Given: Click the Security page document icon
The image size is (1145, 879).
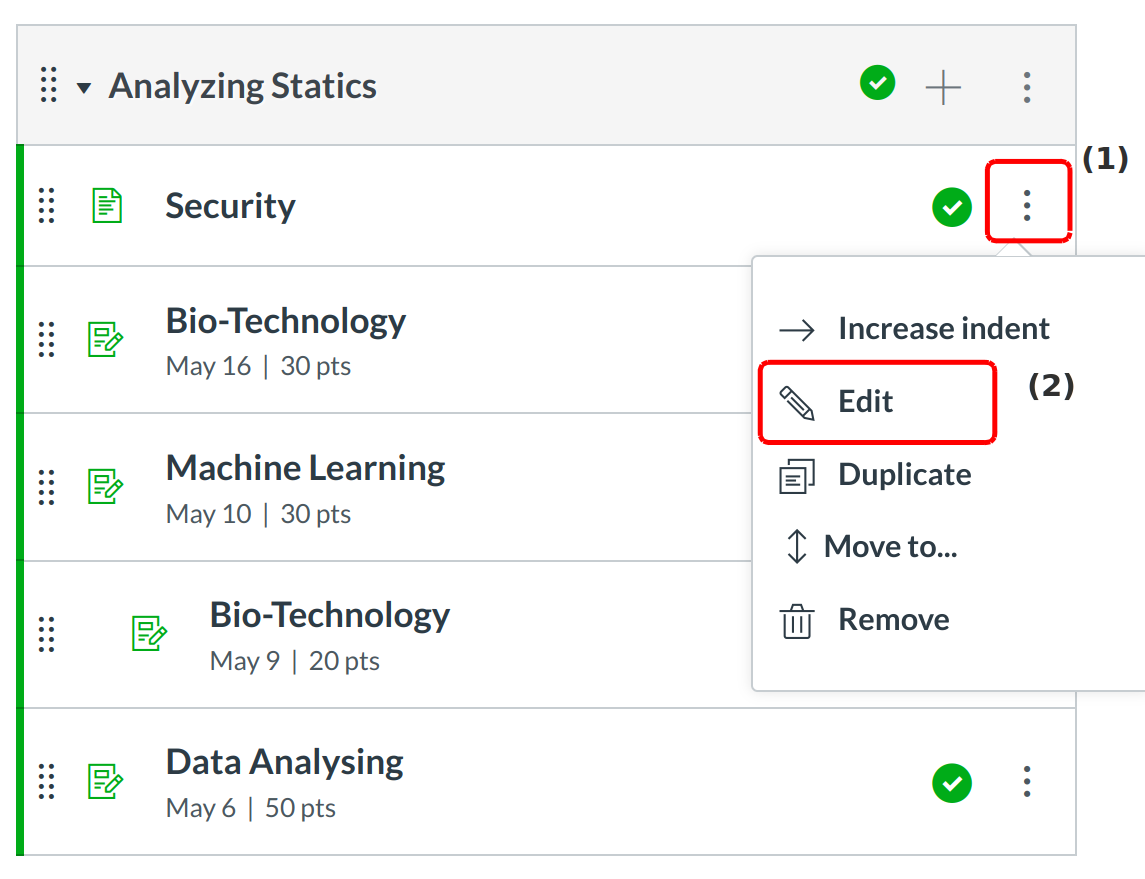Looking at the screenshot, I should tap(107, 206).
